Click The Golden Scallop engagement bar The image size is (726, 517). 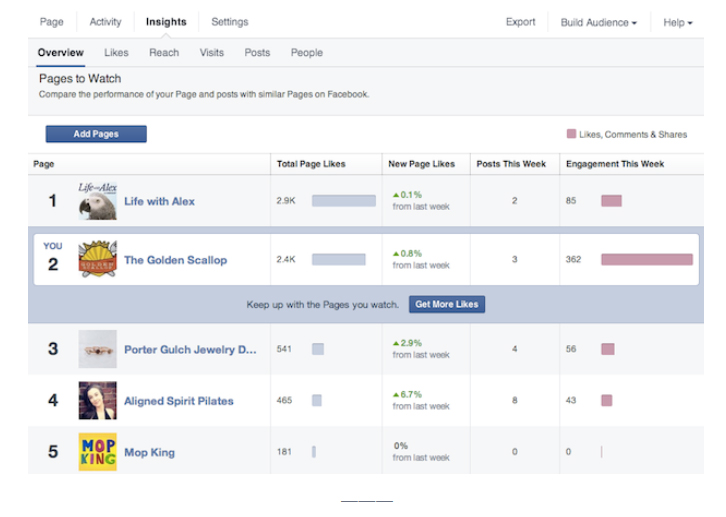pos(647,259)
